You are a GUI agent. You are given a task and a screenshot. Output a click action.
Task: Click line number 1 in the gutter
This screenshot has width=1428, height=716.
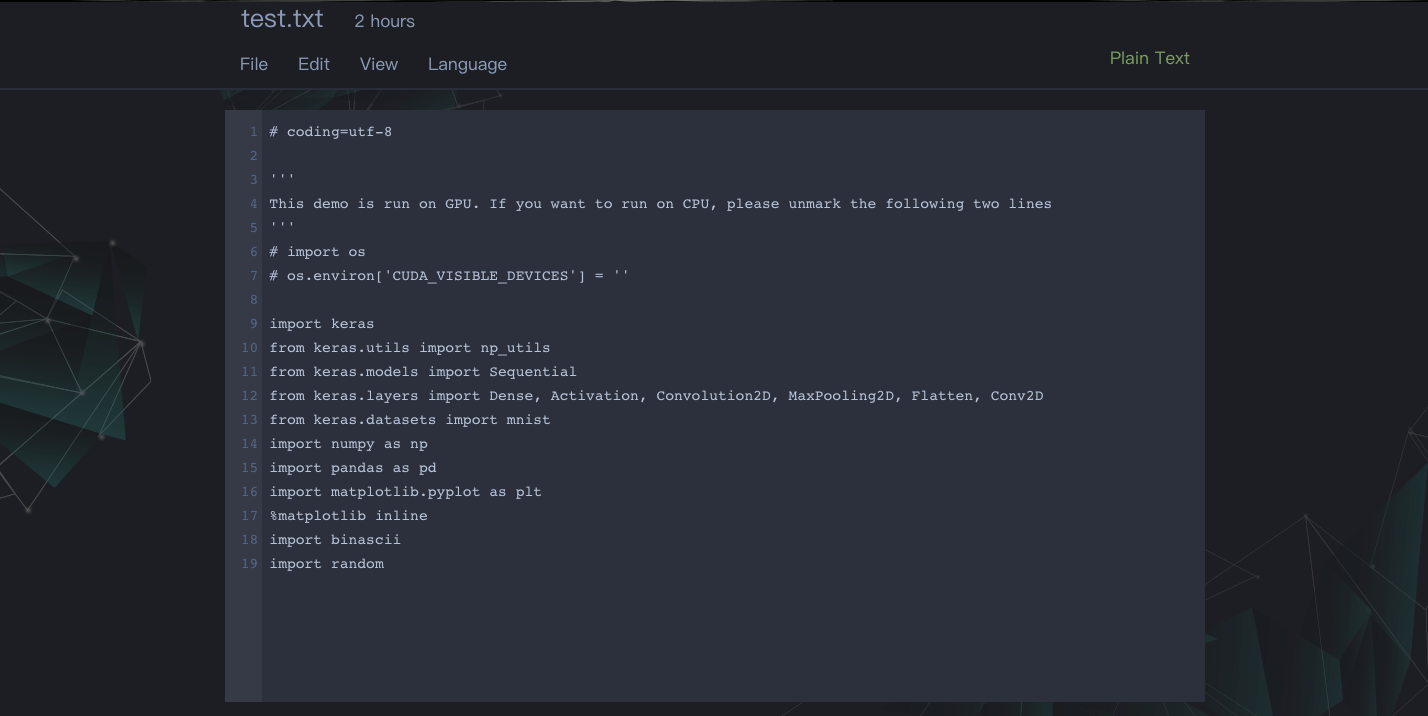253,132
